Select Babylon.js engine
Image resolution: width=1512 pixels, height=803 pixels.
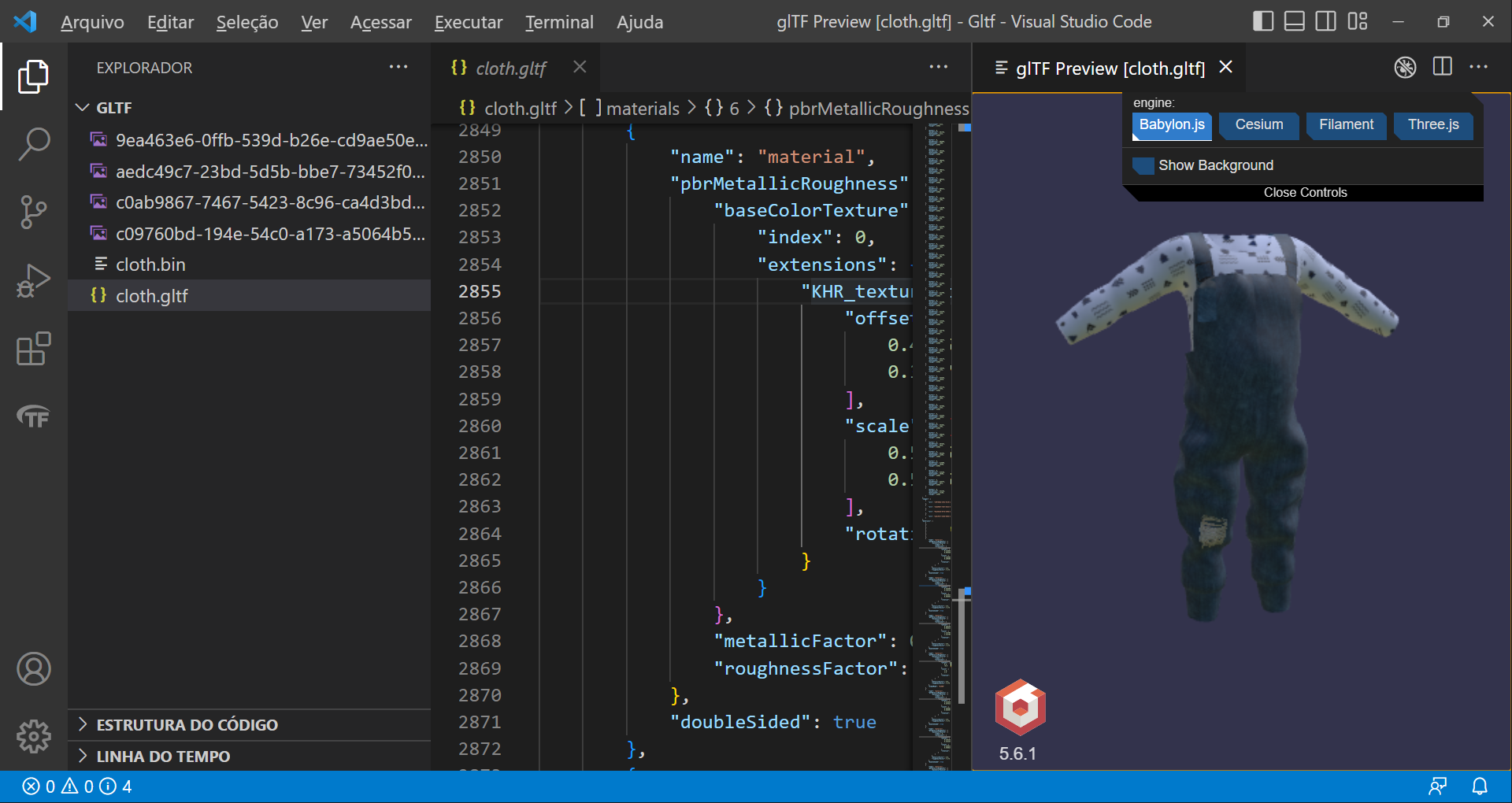click(1172, 125)
